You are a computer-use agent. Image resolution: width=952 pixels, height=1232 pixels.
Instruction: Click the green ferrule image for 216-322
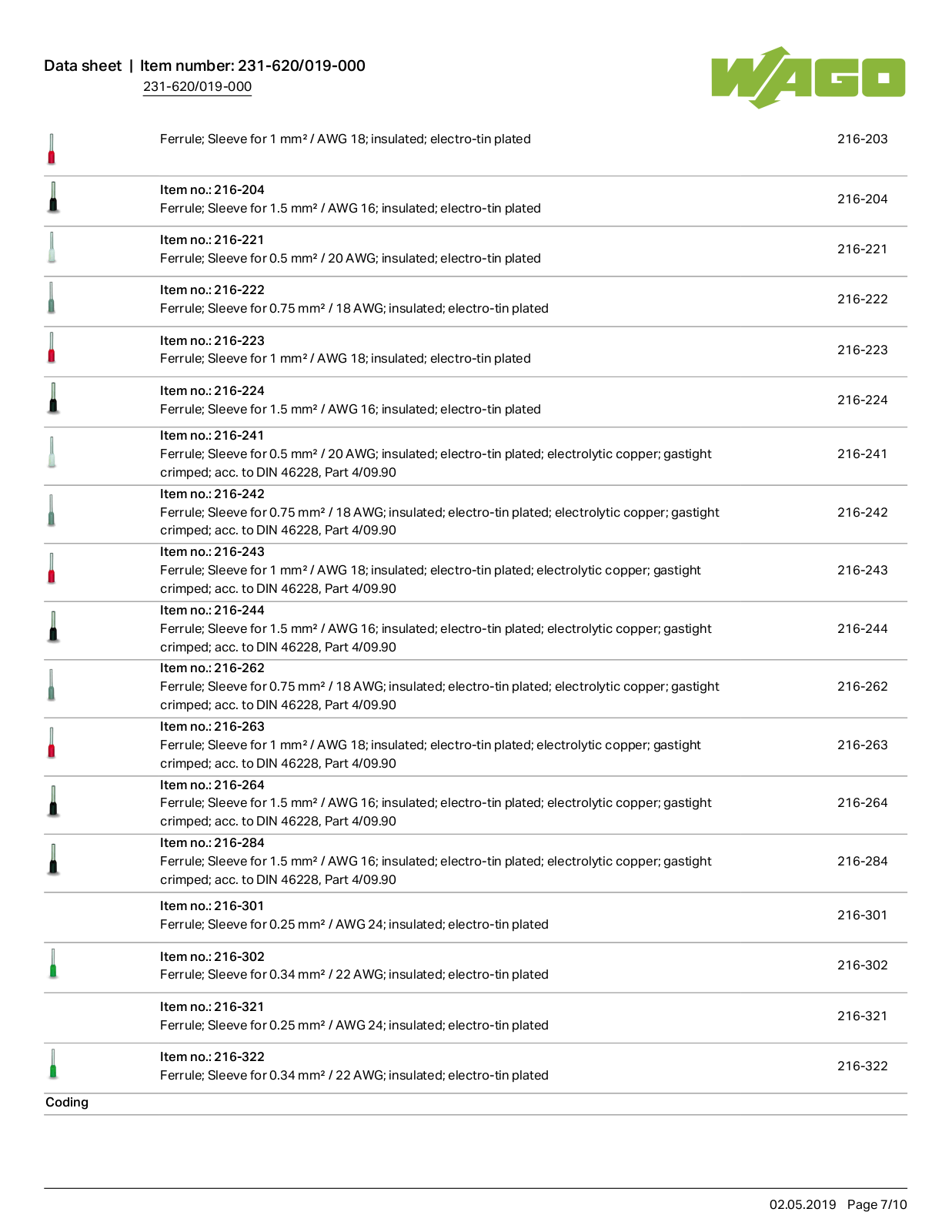click(x=52, y=1064)
